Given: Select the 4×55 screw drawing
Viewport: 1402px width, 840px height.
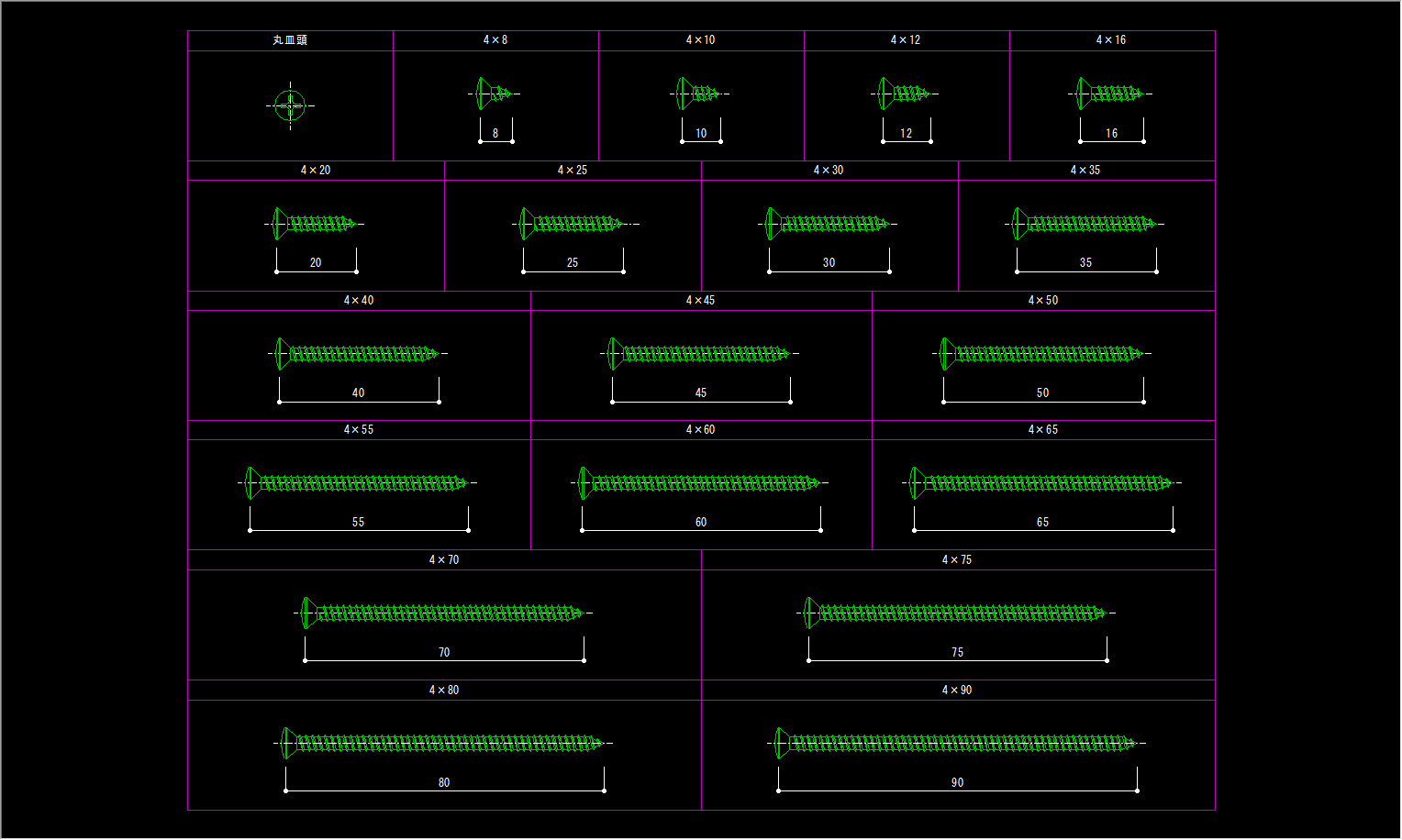Looking at the screenshot, I should point(358,483).
